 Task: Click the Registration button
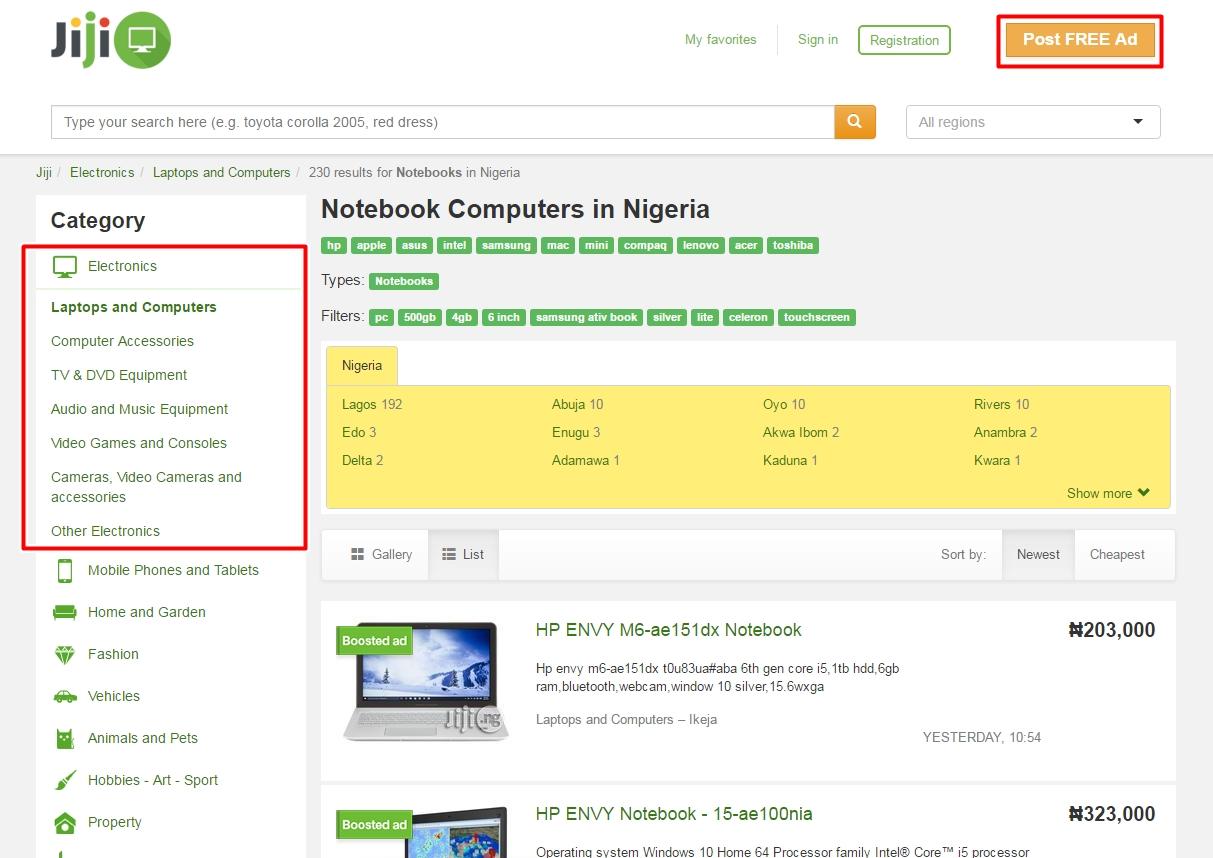click(x=904, y=40)
